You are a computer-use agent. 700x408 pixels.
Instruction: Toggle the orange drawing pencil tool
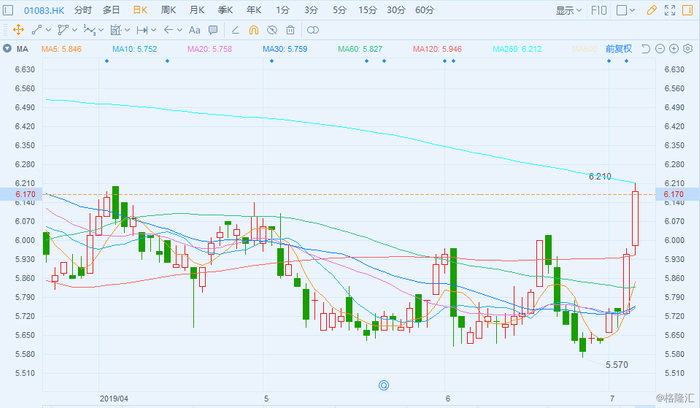[x=651, y=10]
